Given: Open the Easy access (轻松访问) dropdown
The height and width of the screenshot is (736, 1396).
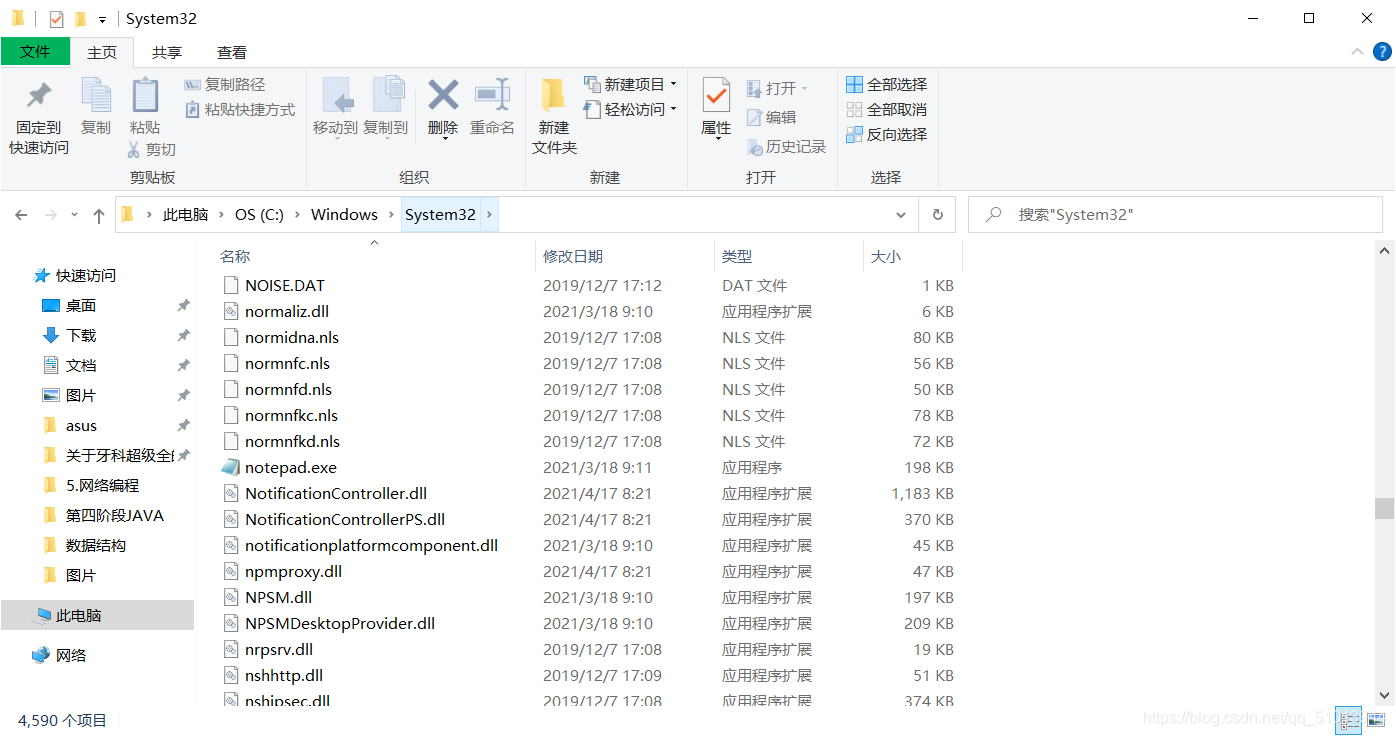Looking at the screenshot, I should pos(631,109).
